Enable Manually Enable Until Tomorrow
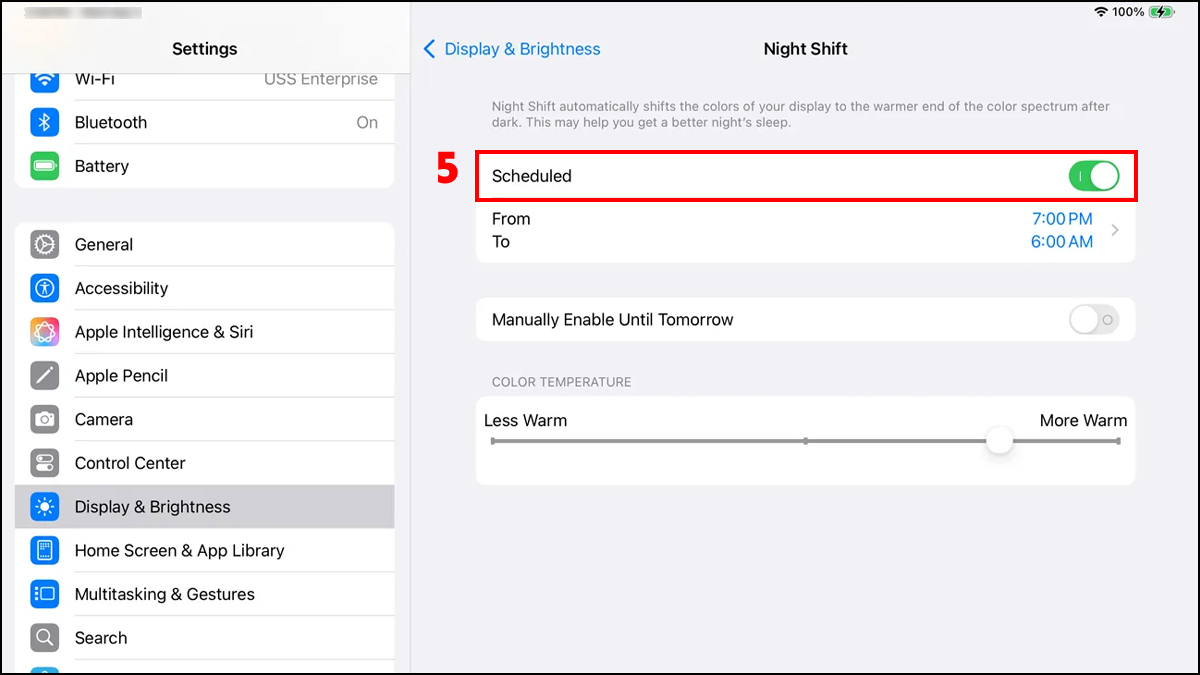The height and width of the screenshot is (675, 1200). pyautogui.click(x=1094, y=319)
